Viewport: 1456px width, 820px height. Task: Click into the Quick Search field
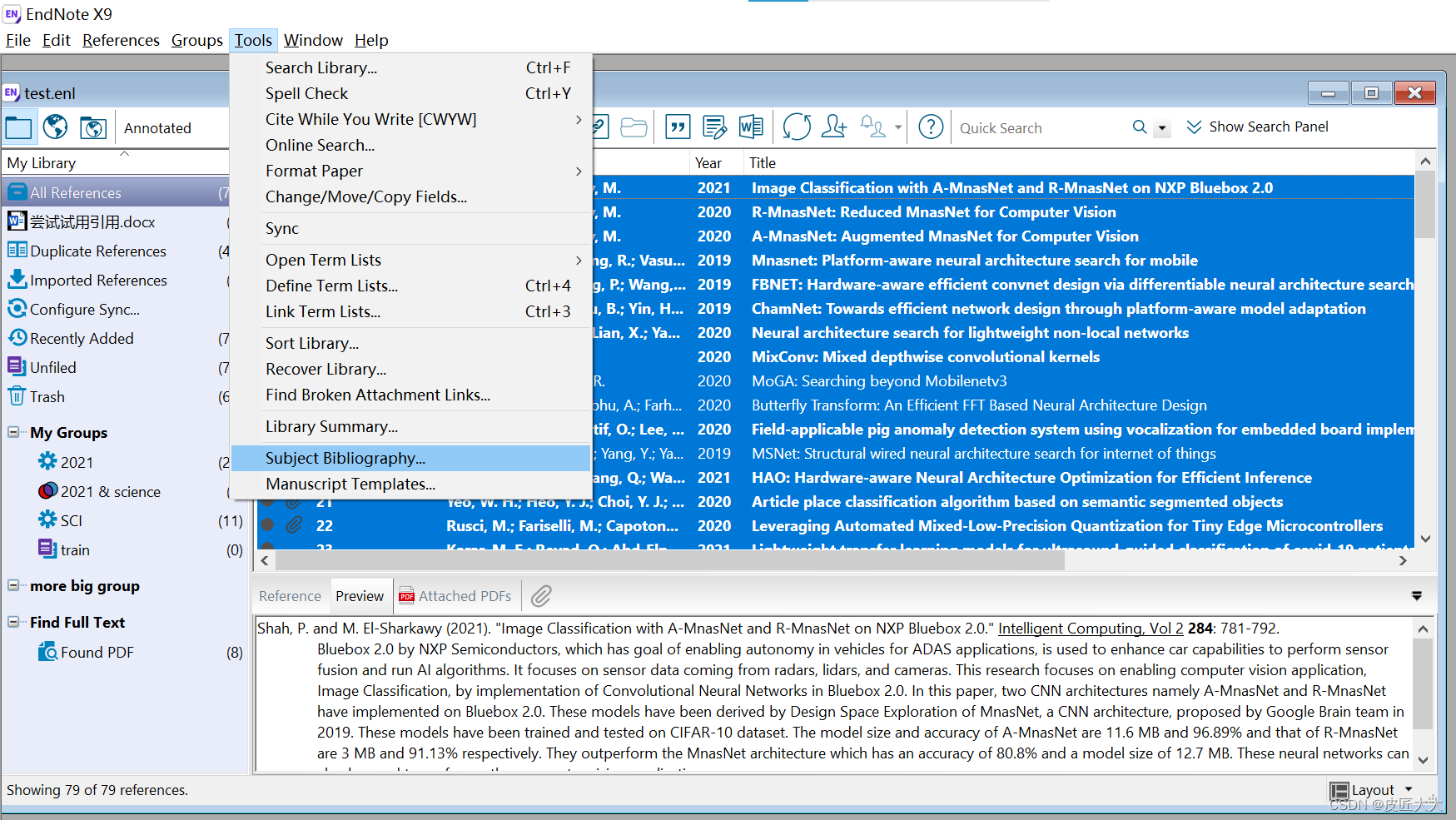(1041, 127)
